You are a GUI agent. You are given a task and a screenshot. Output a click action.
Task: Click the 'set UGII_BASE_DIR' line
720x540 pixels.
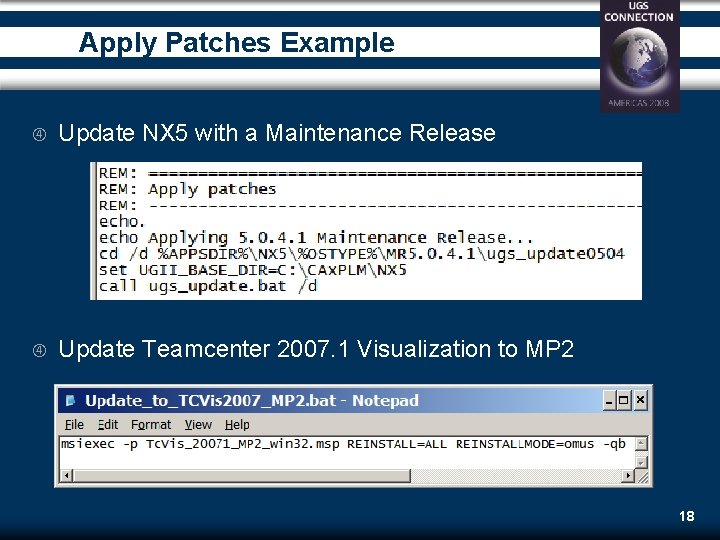point(253,270)
